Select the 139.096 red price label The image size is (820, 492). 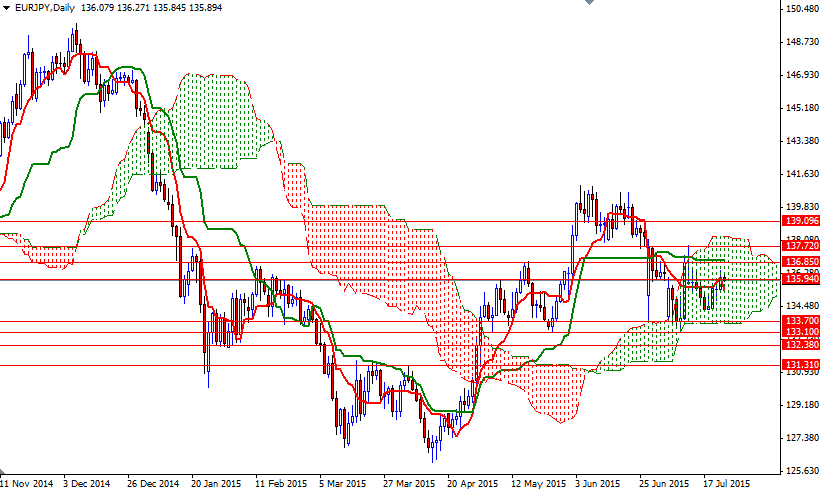click(800, 221)
